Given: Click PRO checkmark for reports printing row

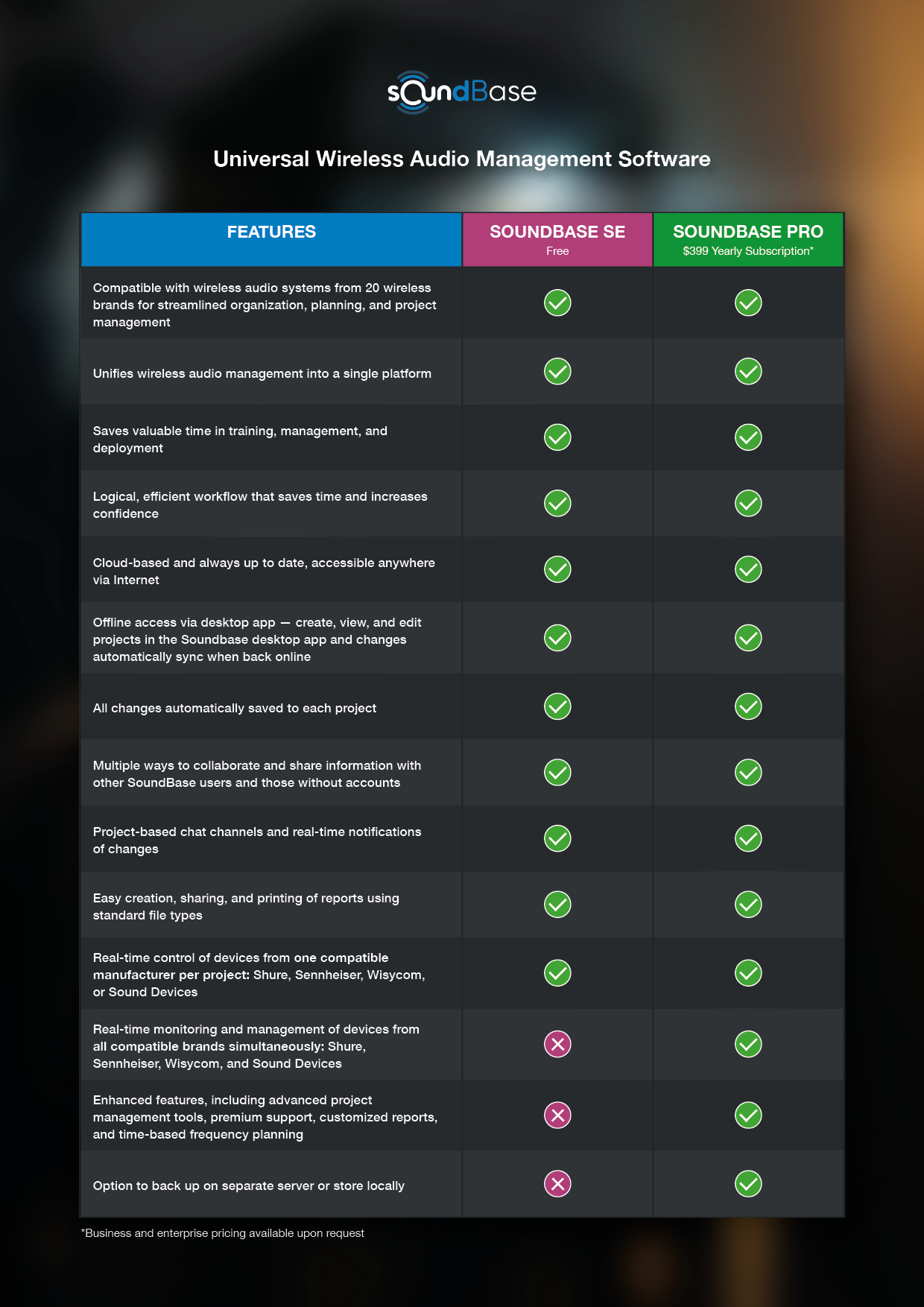Looking at the screenshot, I should tap(748, 905).
